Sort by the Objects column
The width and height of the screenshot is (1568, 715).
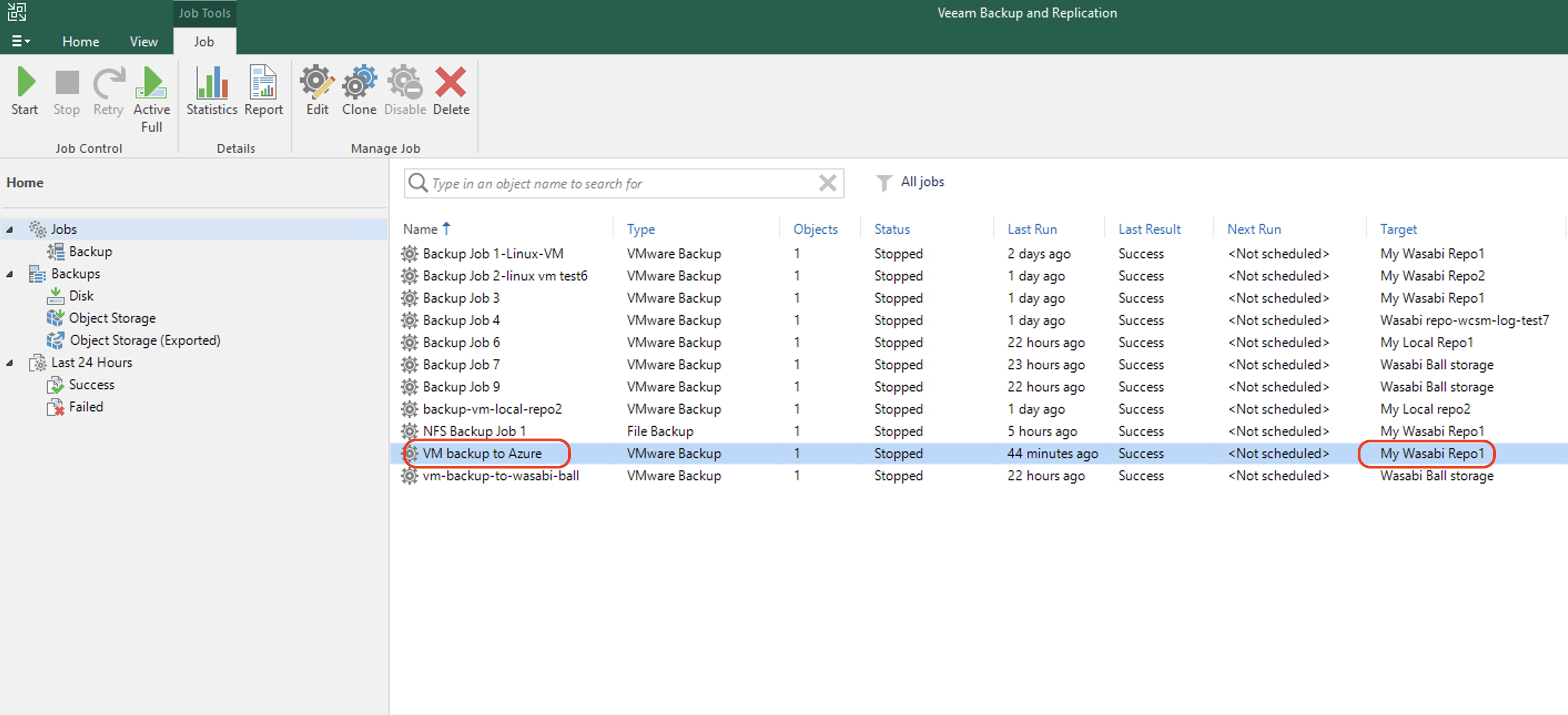coord(815,229)
